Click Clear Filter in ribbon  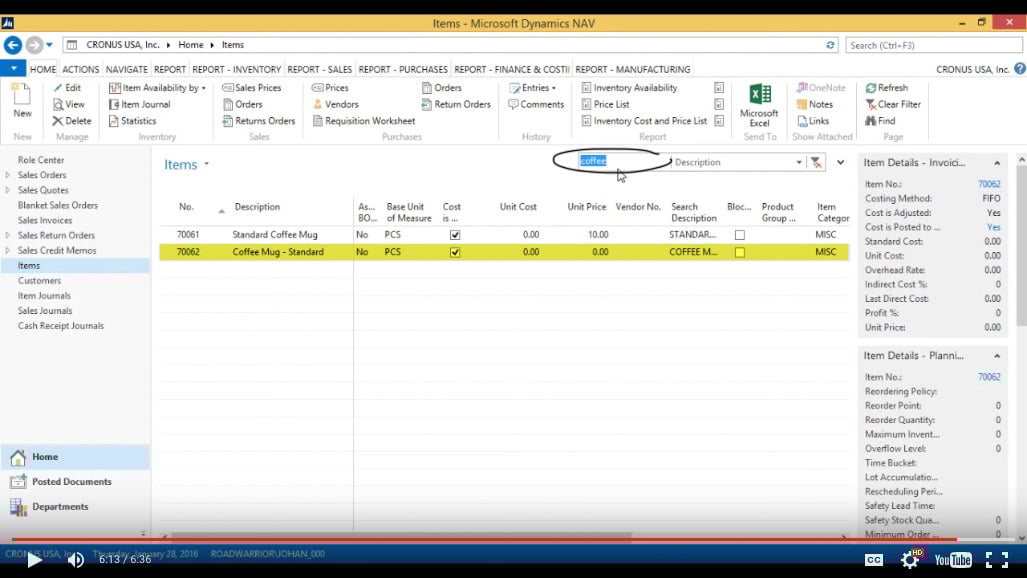[893, 104]
